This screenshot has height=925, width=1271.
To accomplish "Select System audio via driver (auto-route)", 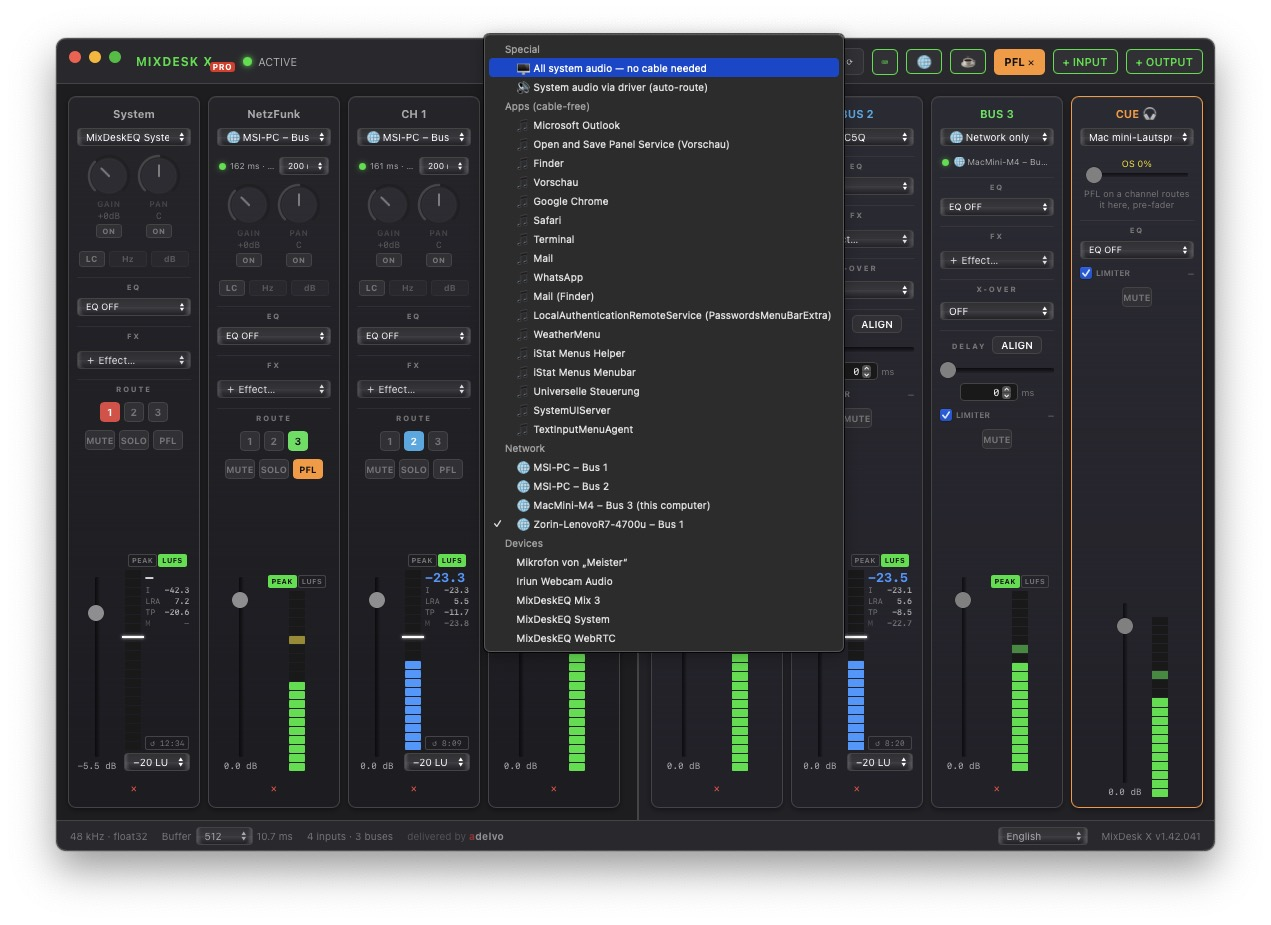I will 664,87.
